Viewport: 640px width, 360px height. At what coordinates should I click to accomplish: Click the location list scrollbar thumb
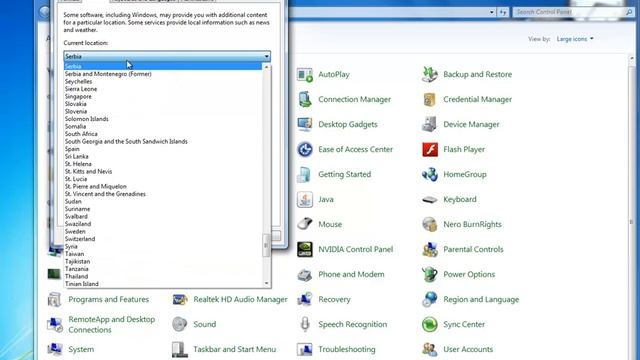[267, 245]
